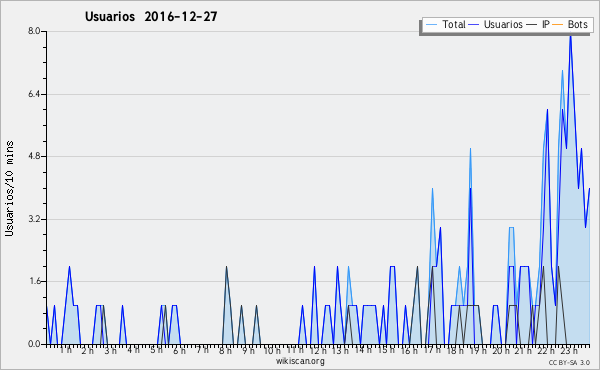
Task: Click the 'CC BY-SA 3.0' license text
Action: tap(569, 363)
